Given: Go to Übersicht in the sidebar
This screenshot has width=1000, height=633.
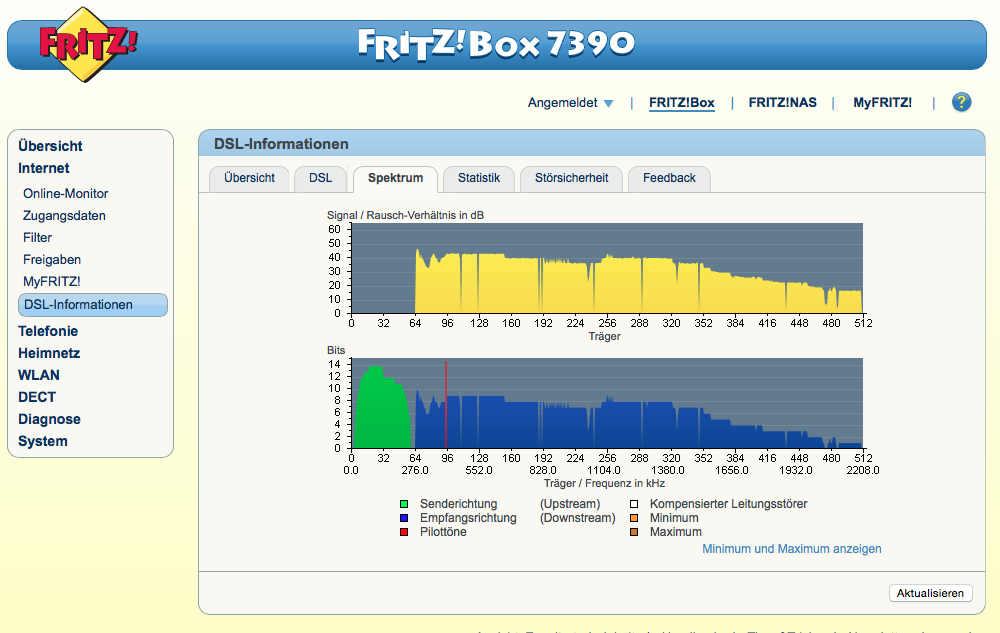Looking at the screenshot, I should pyautogui.click(x=50, y=146).
